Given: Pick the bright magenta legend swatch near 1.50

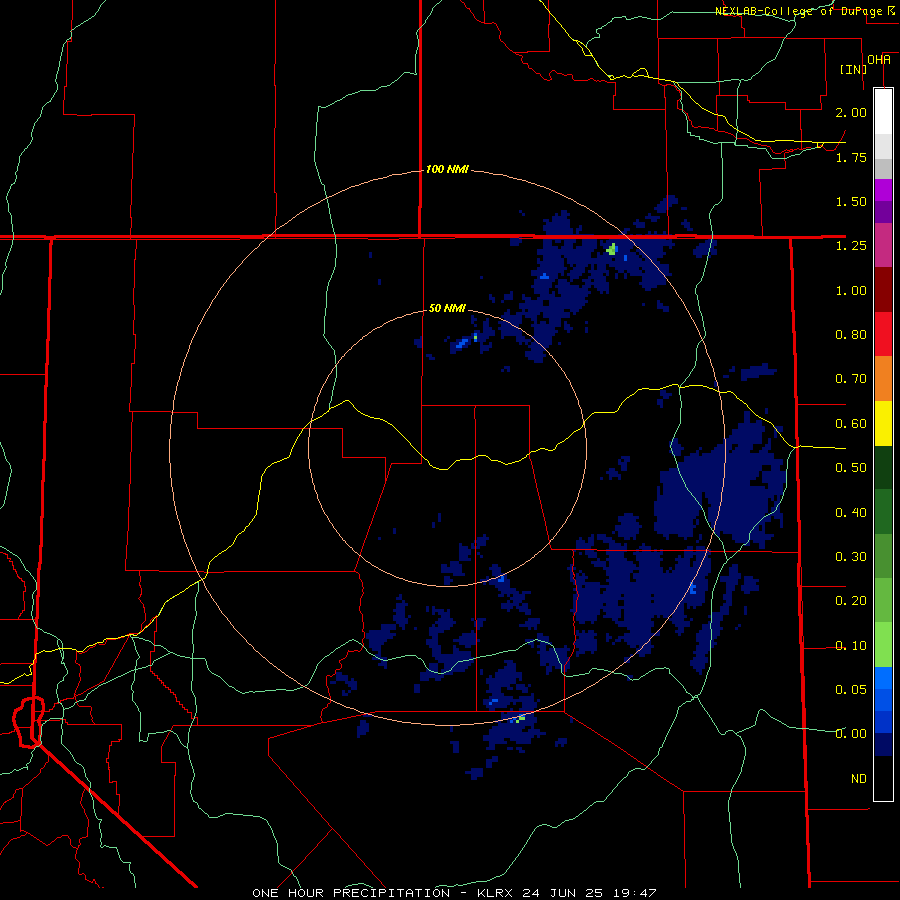Looking at the screenshot, I should [883, 190].
